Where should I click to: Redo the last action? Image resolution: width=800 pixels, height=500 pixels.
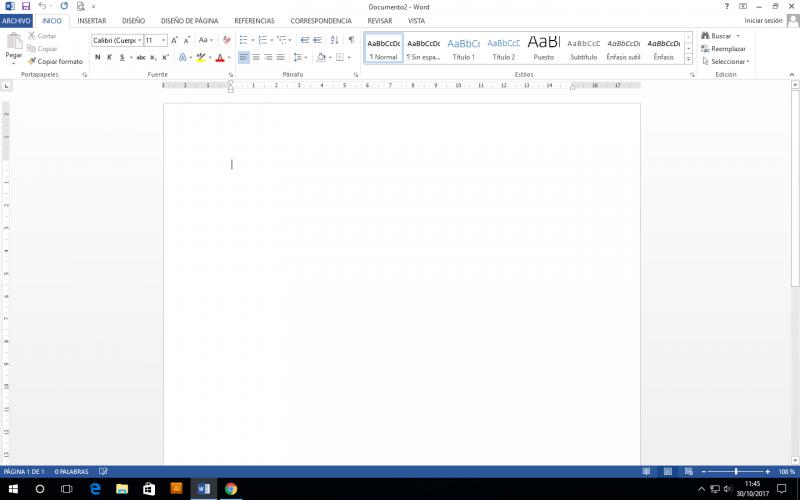(64, 6)
